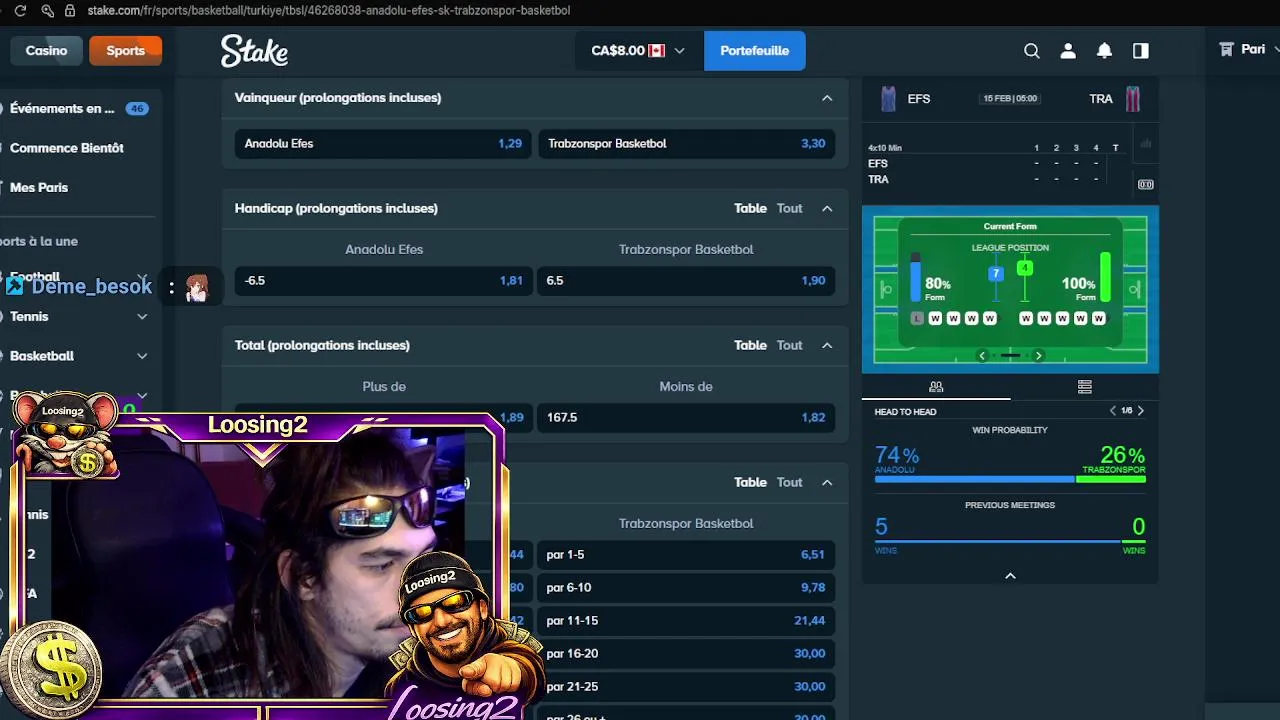
Task: Open notifications bell icon
Action: click(1104, 51)
